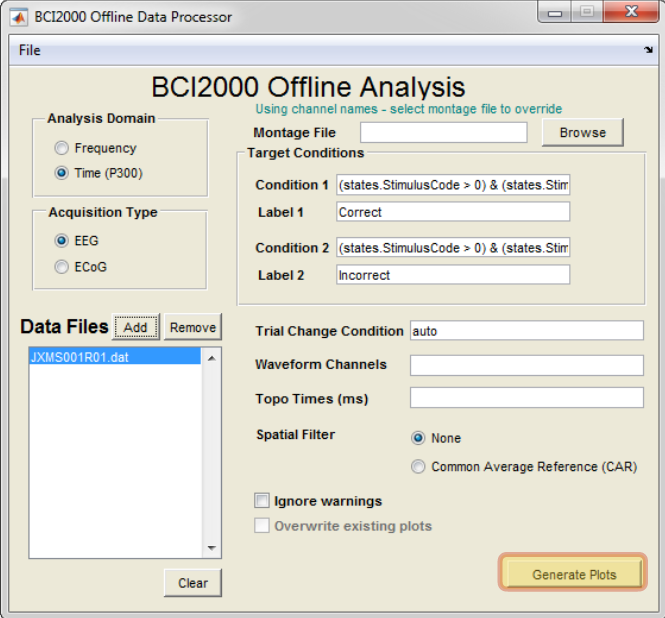Click the menu bar dock arrow icon
This screenshot has height=618, width=665.
pyautogui.click(x=648, y=50)
